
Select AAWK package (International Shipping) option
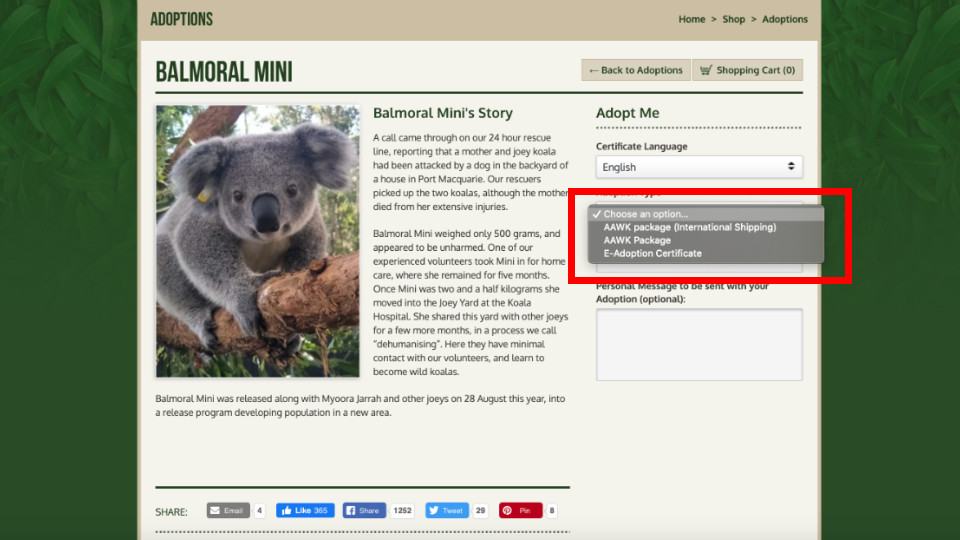[689, 227]
